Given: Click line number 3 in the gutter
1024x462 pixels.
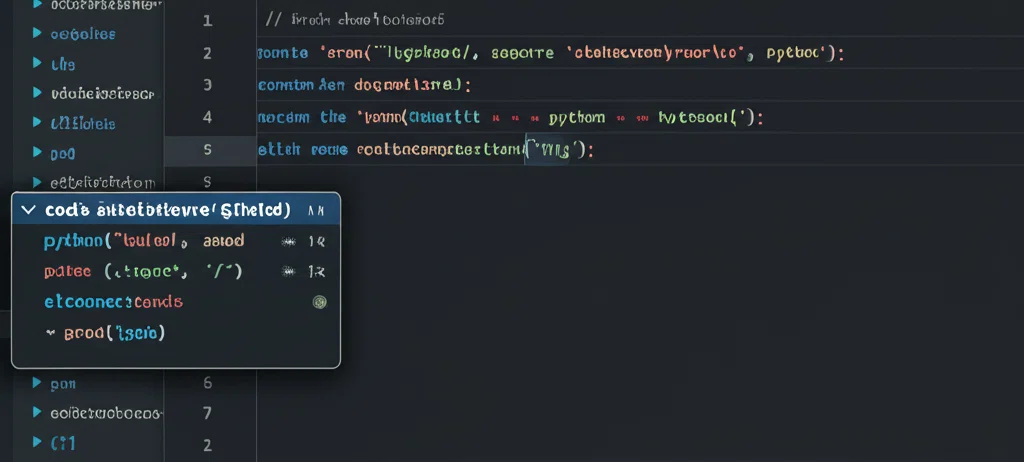Looking at the screenshot, I should tap(208, 85).
